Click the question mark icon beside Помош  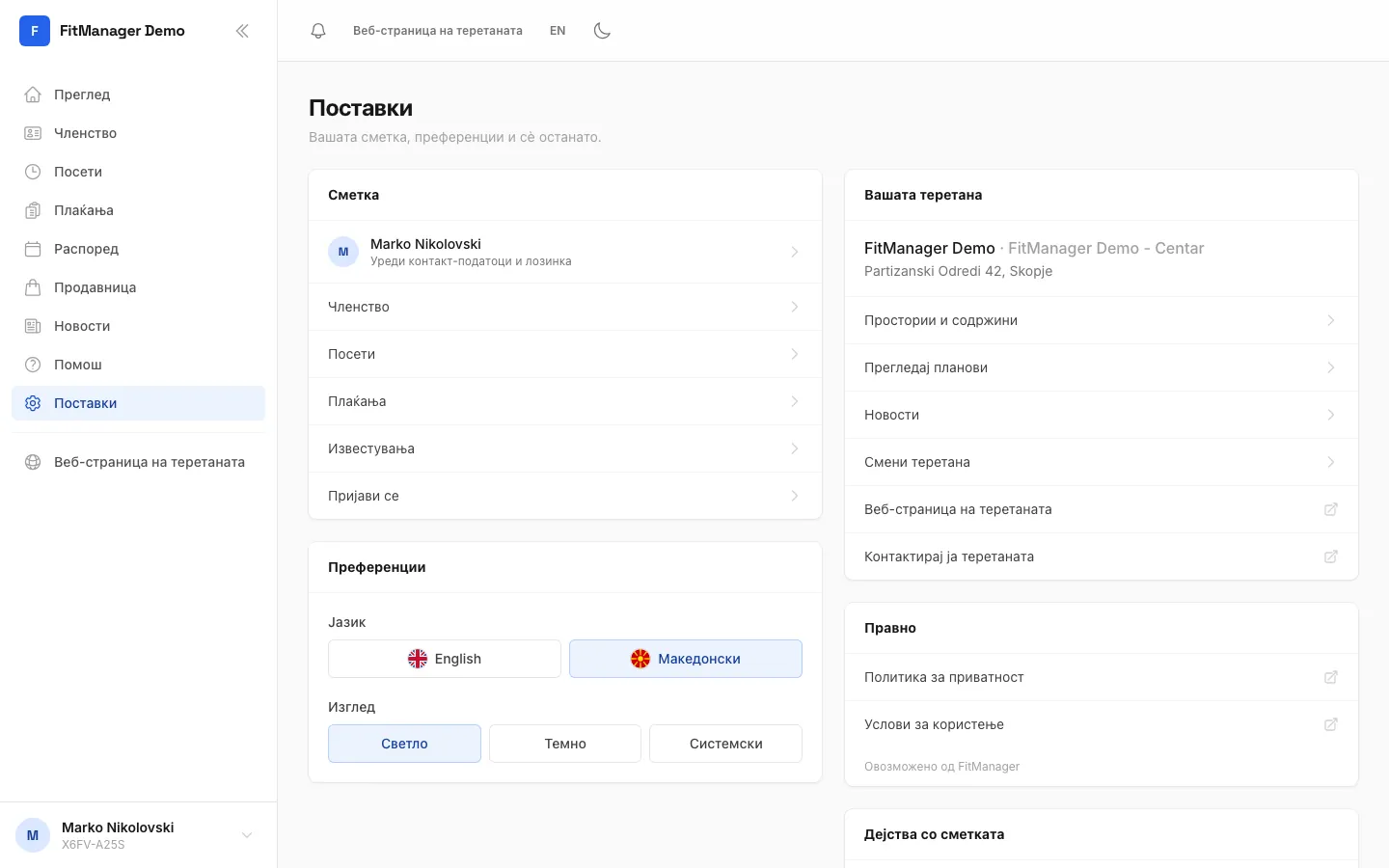tap(33, 365)
